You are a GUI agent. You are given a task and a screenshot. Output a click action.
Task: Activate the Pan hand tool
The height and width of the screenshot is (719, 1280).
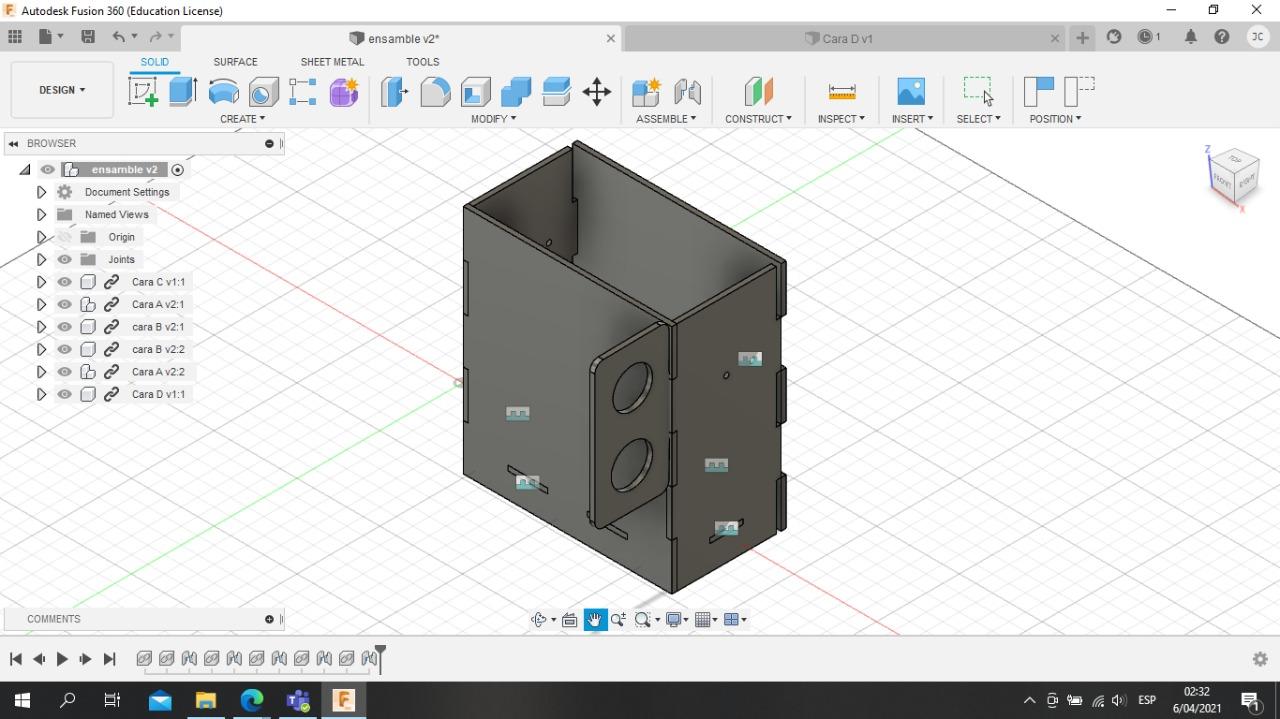595,620
